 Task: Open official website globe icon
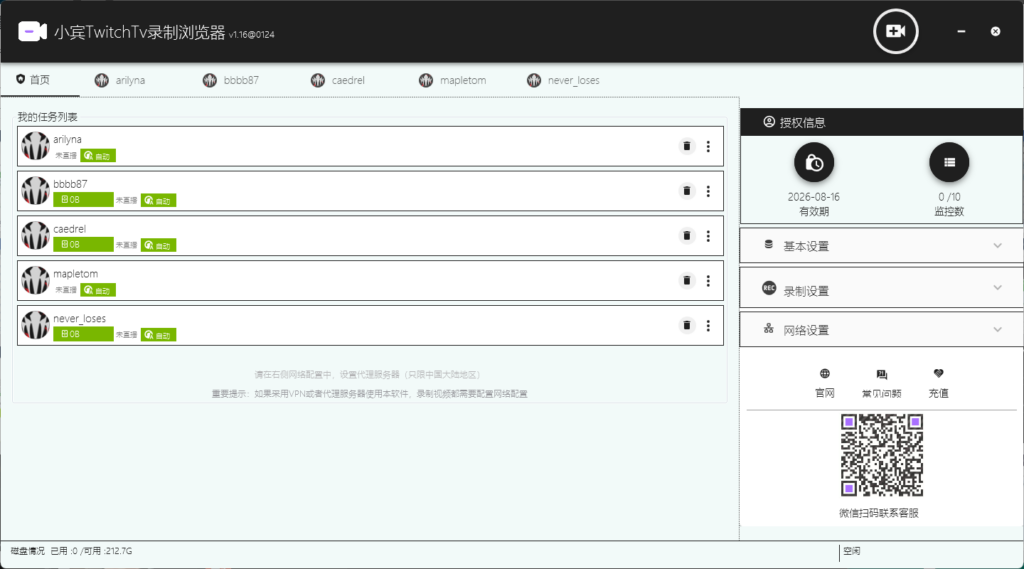pos(824,374)
